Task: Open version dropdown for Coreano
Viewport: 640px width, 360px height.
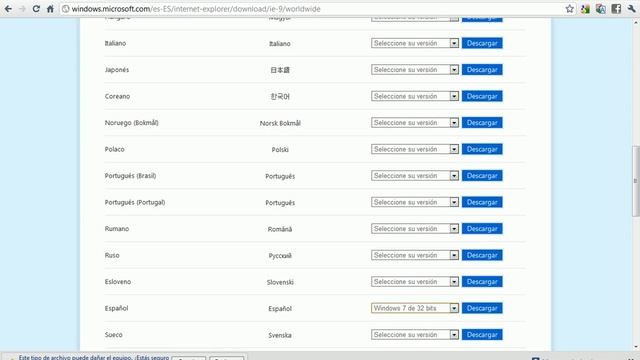Action: pos(415,96)
